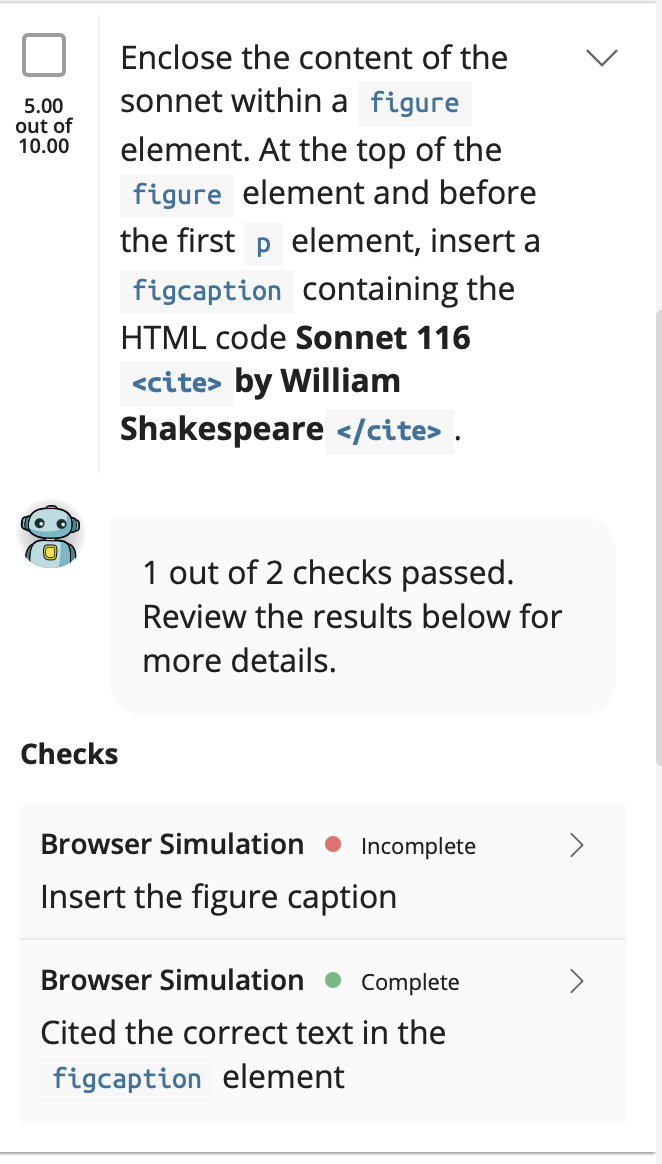This screenshot has width=662, height=1164.
Task: Click the second figure code chip
Action: (x=176, y=194)
